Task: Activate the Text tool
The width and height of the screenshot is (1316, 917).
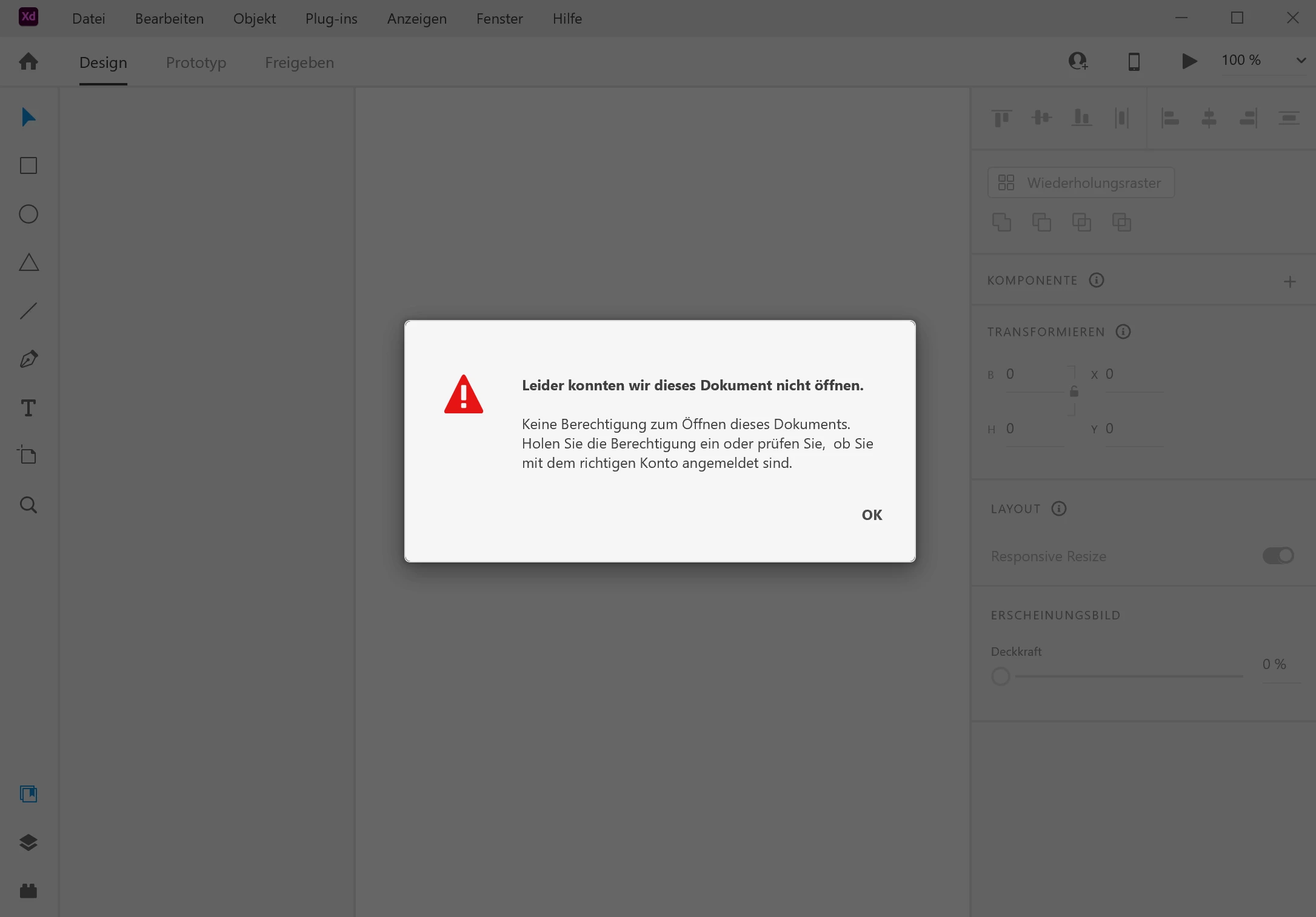Action: [x=28, y=408]
